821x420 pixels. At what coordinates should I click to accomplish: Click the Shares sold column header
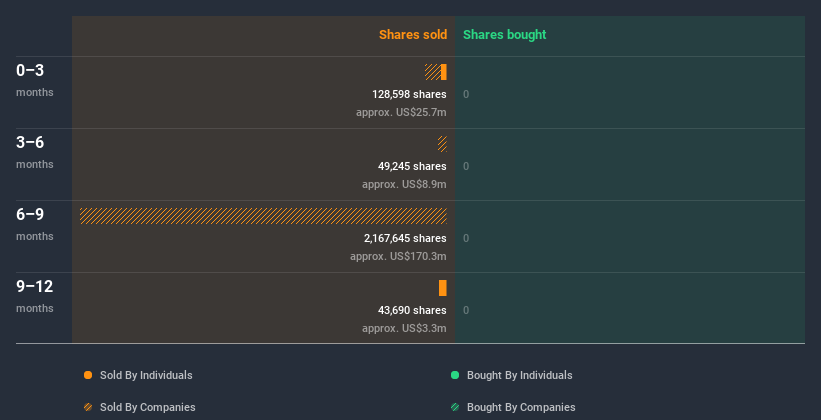click(x=413, y=35)
